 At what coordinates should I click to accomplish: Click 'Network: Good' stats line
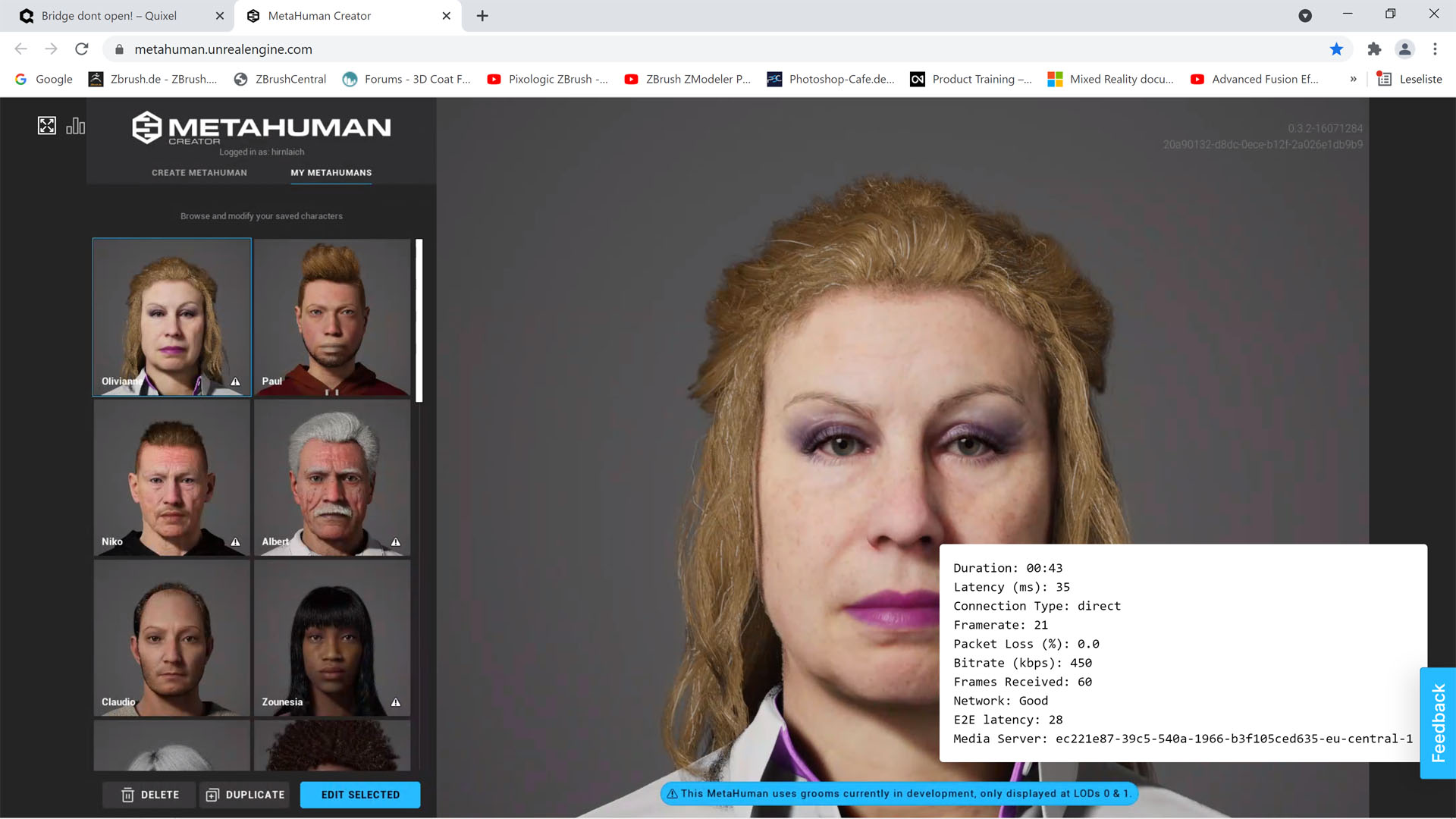[1001, 701]
